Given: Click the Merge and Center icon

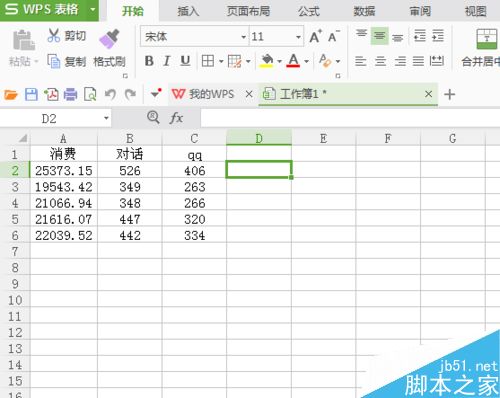Looking at the screenshot, I should point(487,39).
